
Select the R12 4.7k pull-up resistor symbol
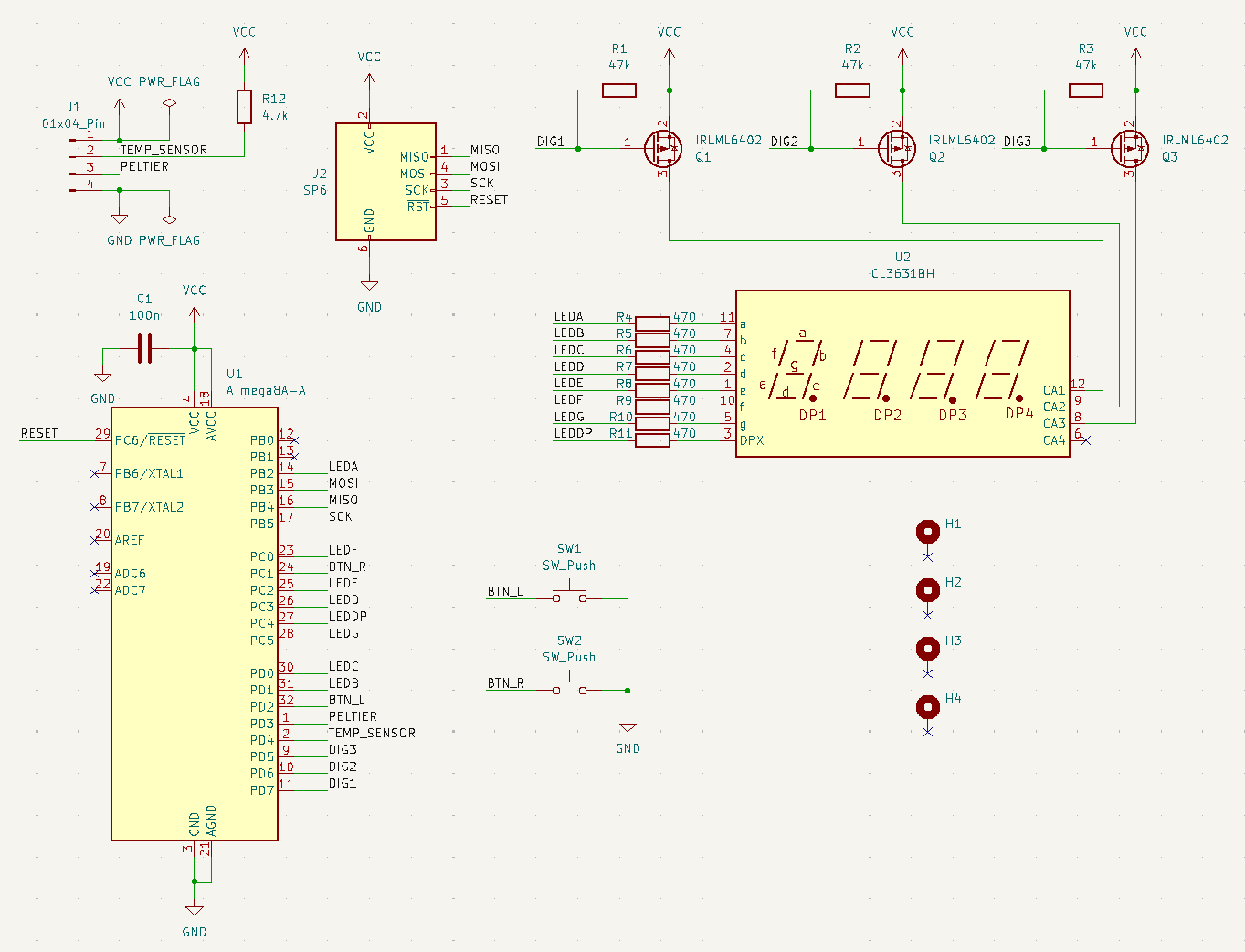pos(244,107)
